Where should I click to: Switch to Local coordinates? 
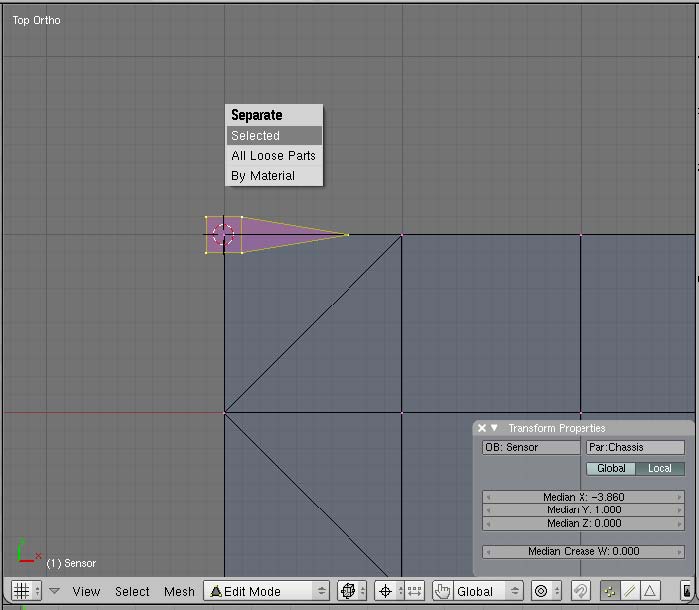(x=660, y=468)
